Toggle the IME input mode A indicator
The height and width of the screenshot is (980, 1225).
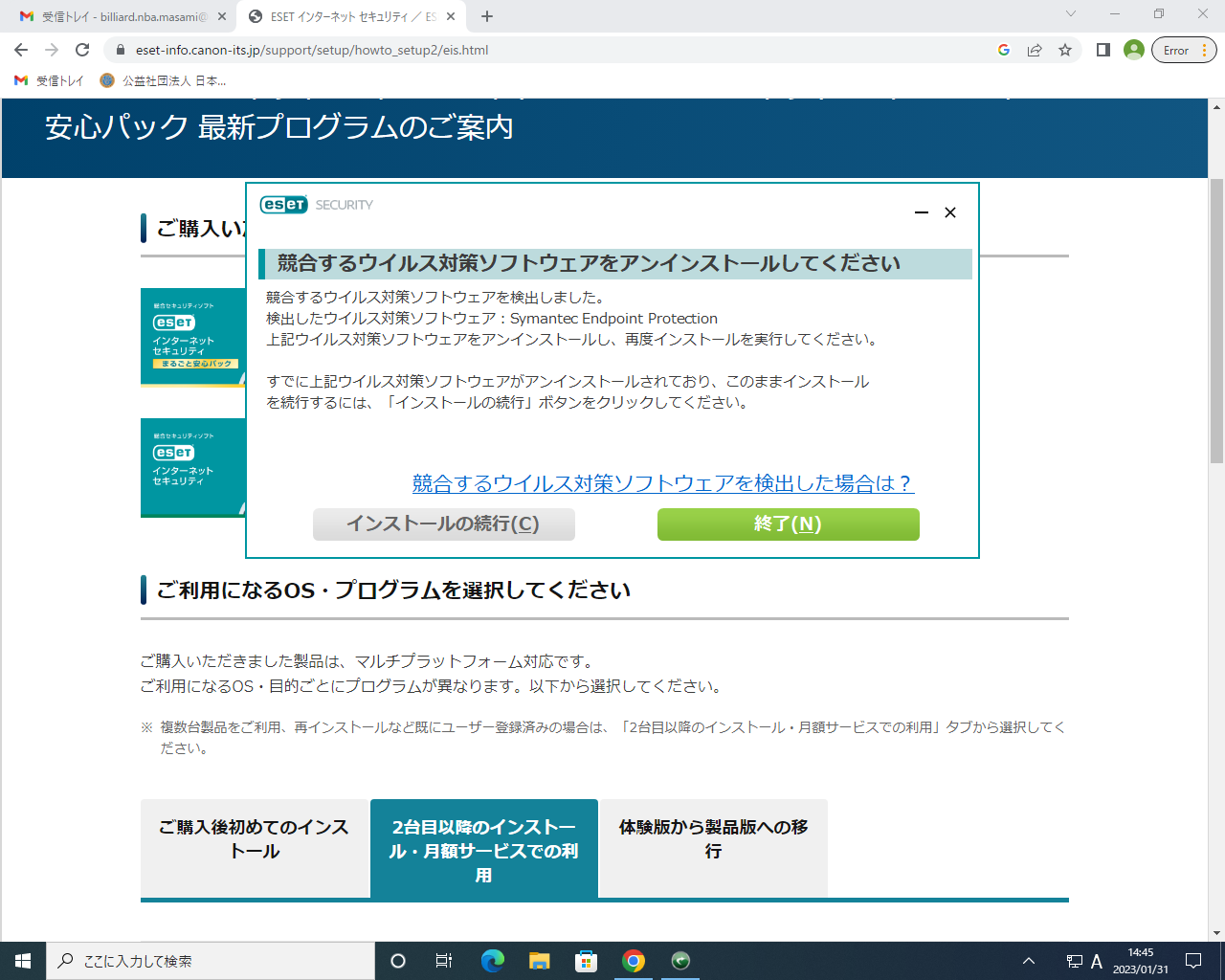[1097, 961]
